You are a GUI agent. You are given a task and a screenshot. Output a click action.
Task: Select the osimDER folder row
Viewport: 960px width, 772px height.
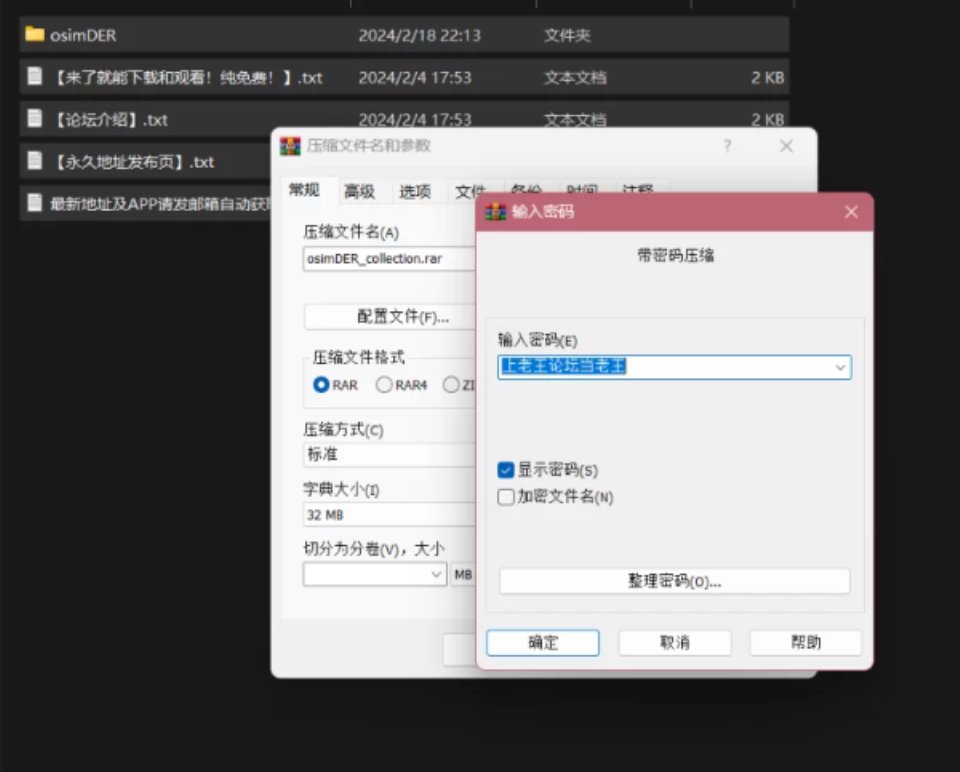(x=404, y=35)
